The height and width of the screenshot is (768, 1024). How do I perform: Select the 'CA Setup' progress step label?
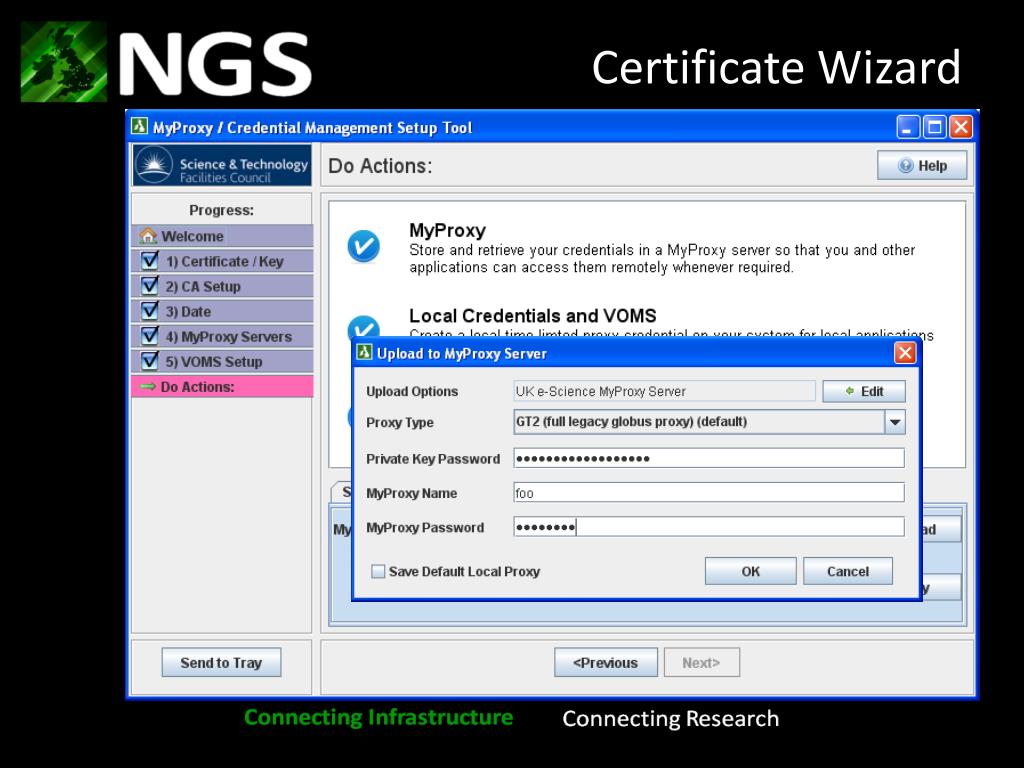[x=203, y=286]
